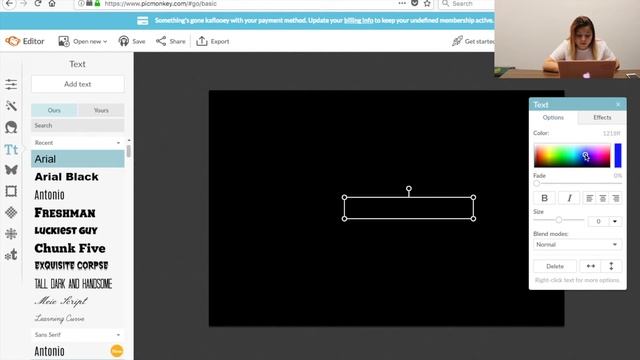
Task: Open the seasonal text icon in sidebar
Action: tap(11, 255)
